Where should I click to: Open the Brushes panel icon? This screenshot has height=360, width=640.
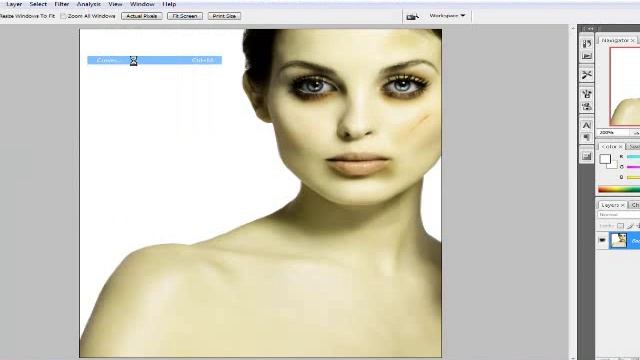click(x=587, y=94)
